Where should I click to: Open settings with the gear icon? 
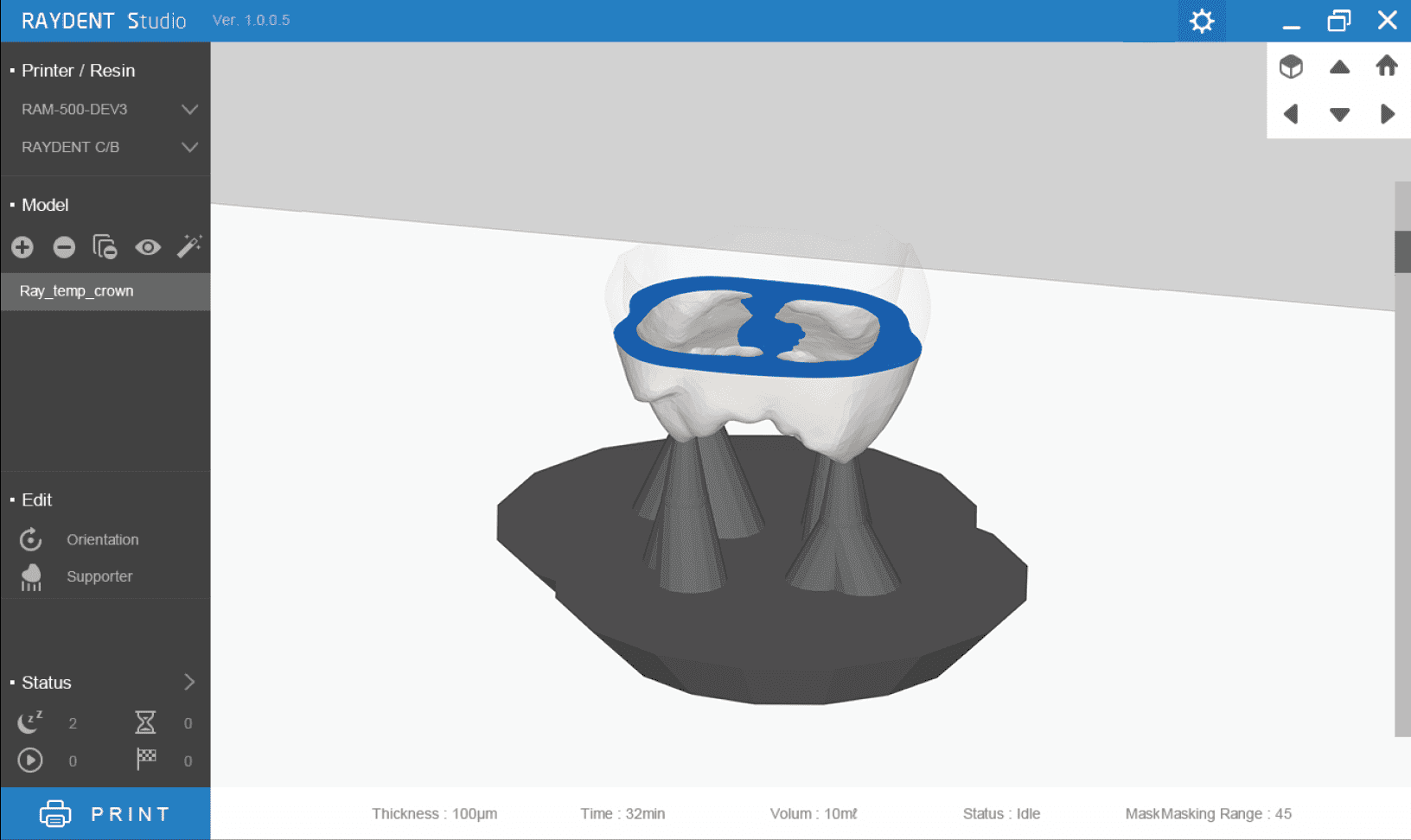tap(1201, 22)
